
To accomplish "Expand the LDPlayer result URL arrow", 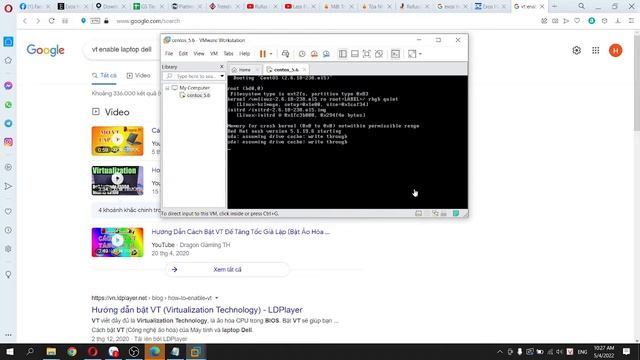I will click(216, 298).
